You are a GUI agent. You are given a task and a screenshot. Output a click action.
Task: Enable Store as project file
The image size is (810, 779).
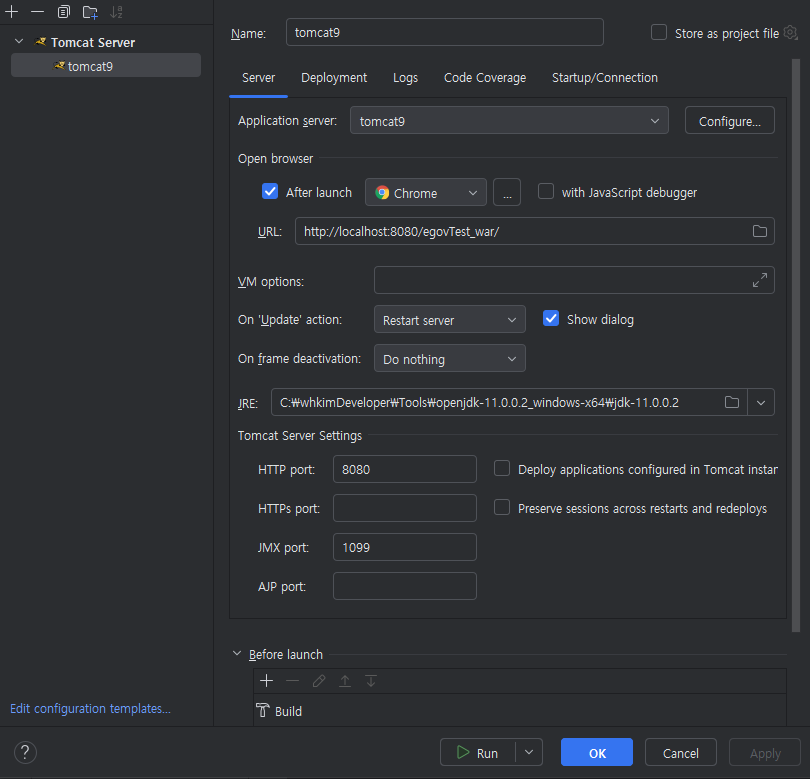coord(659,32)
